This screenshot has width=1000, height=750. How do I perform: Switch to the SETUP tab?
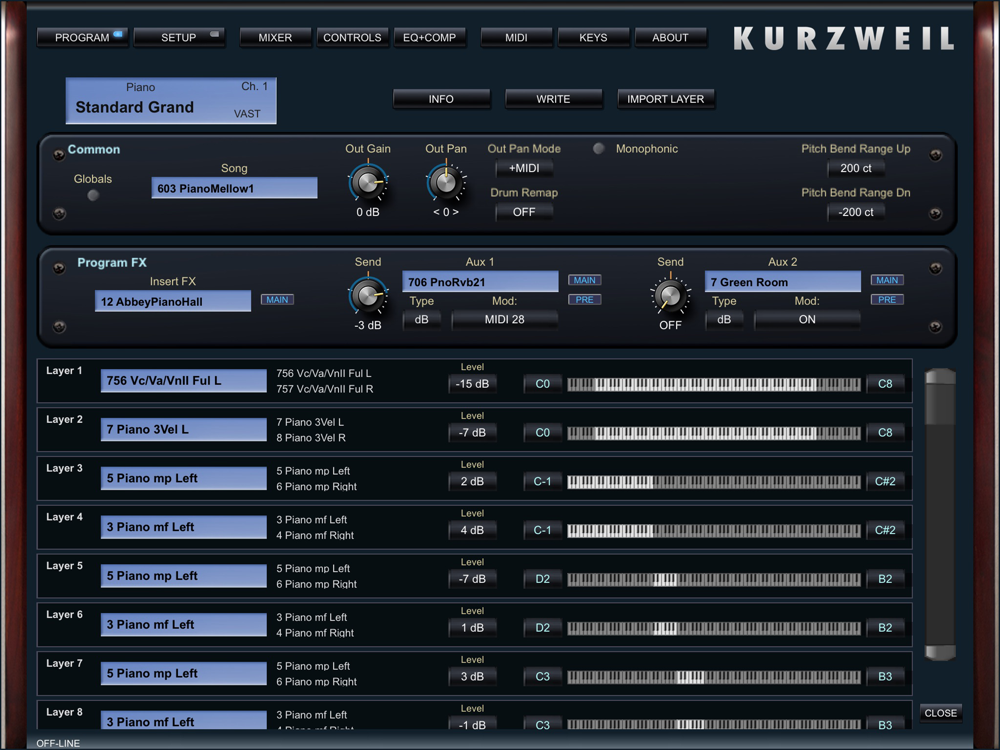click(179, 38)
